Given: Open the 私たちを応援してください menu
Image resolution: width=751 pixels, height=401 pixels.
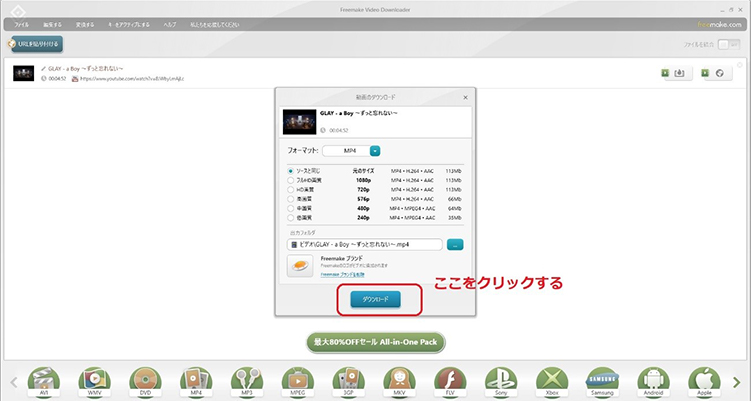Looking at the screenshot, I should coord(215,24).
